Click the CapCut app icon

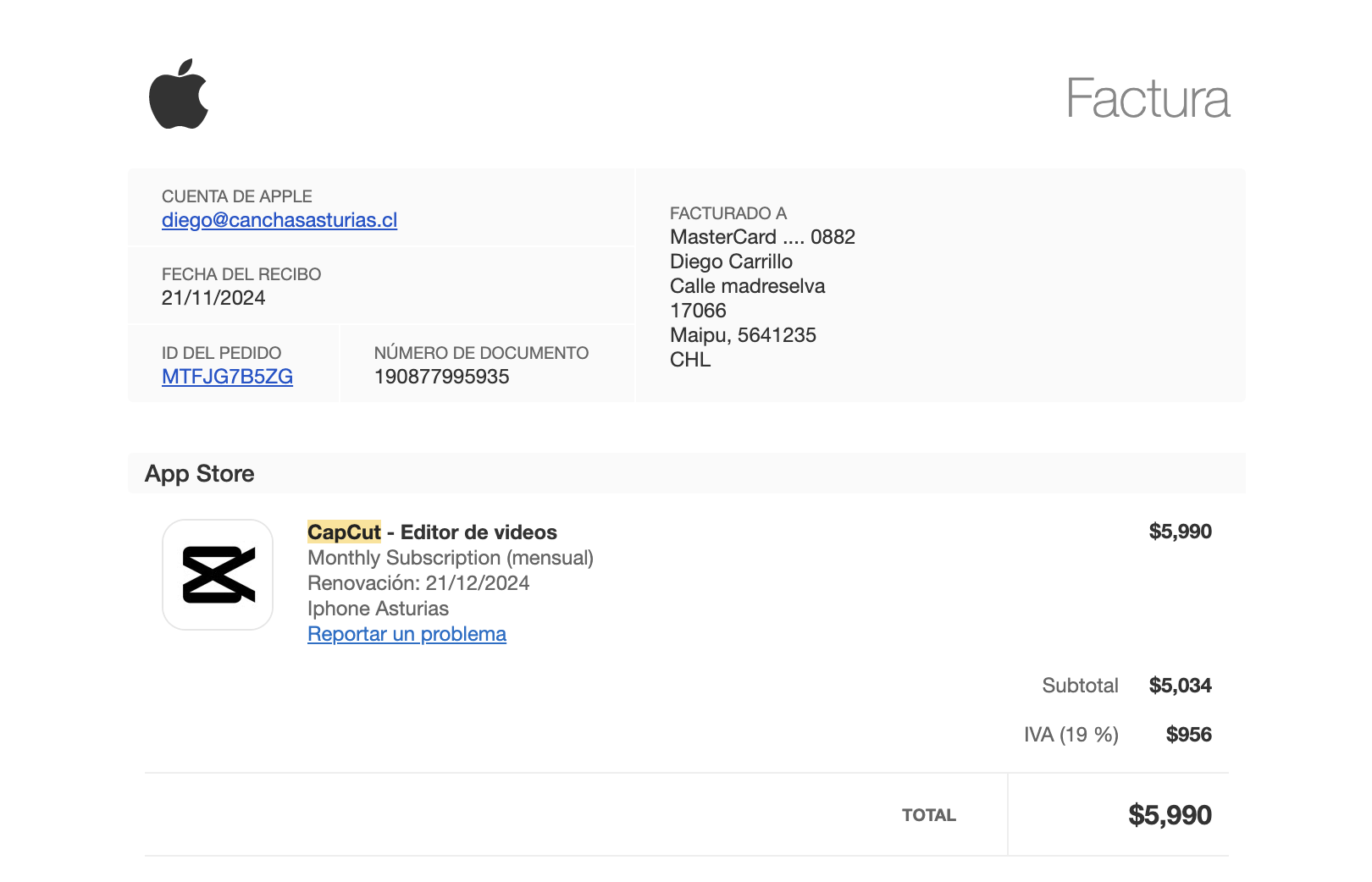pyautogui.click(x=218, y=575)
